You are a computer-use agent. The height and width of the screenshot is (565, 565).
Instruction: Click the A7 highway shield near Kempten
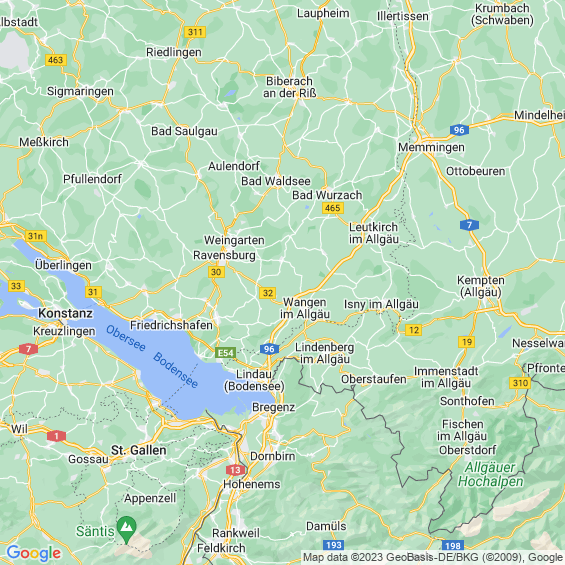470,225
